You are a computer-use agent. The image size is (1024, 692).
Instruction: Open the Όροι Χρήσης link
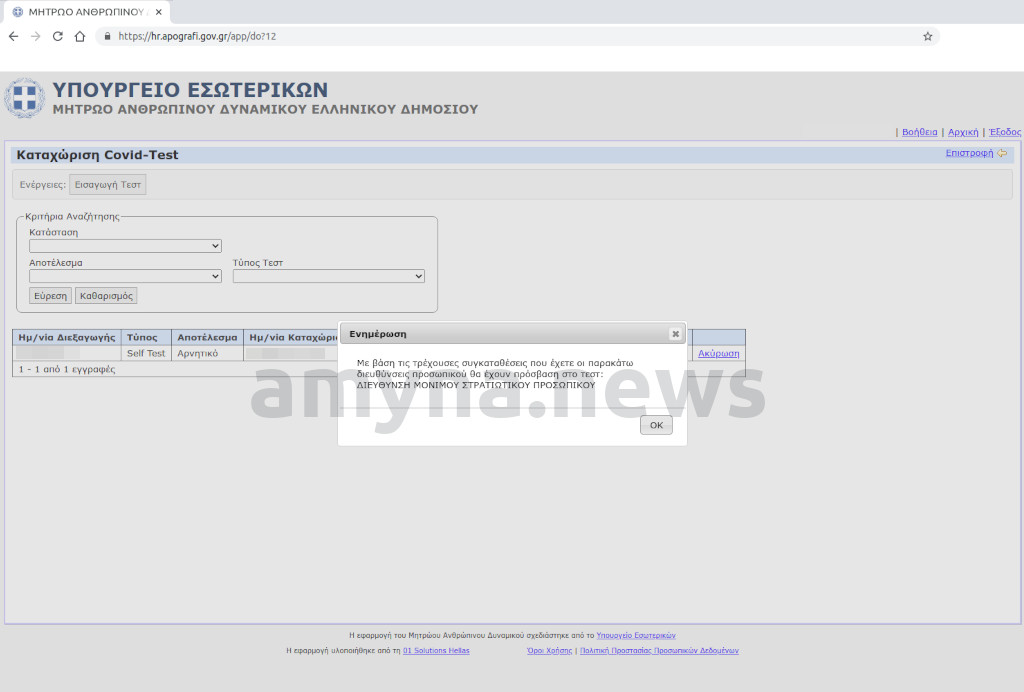point(549,650)
